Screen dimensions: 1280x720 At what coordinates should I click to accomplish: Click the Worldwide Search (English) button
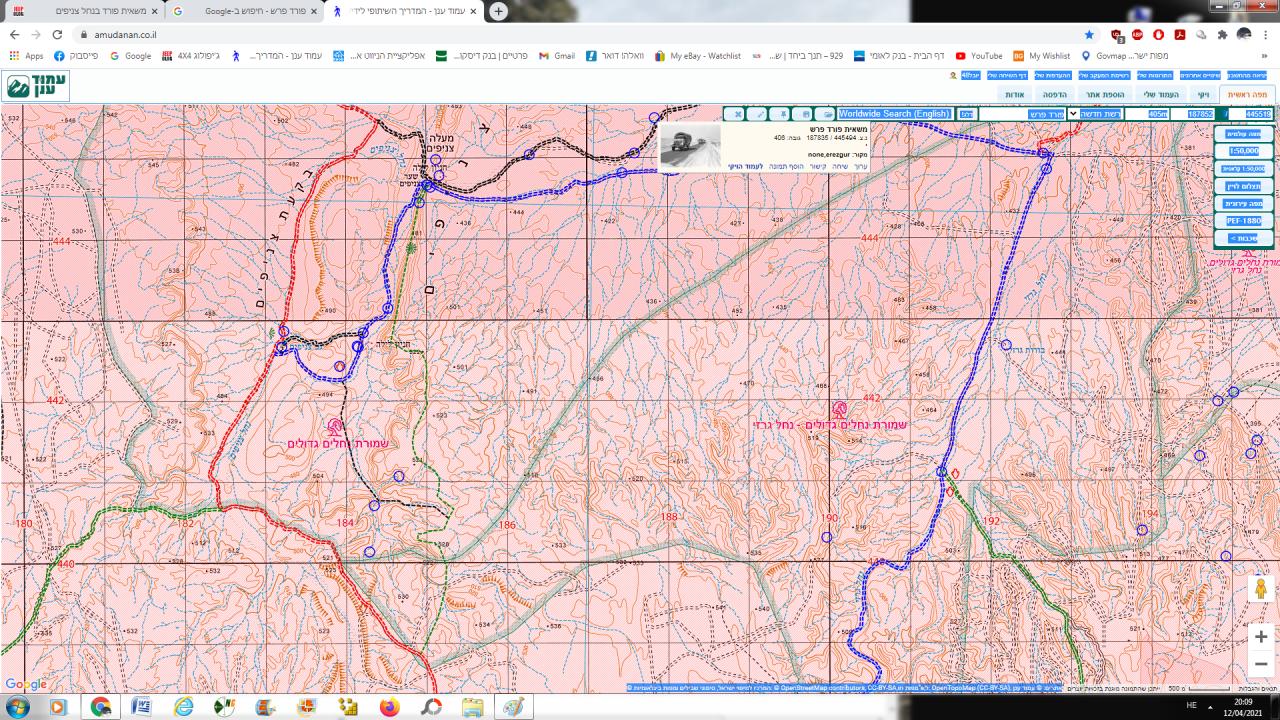click(x=894, y=114)
